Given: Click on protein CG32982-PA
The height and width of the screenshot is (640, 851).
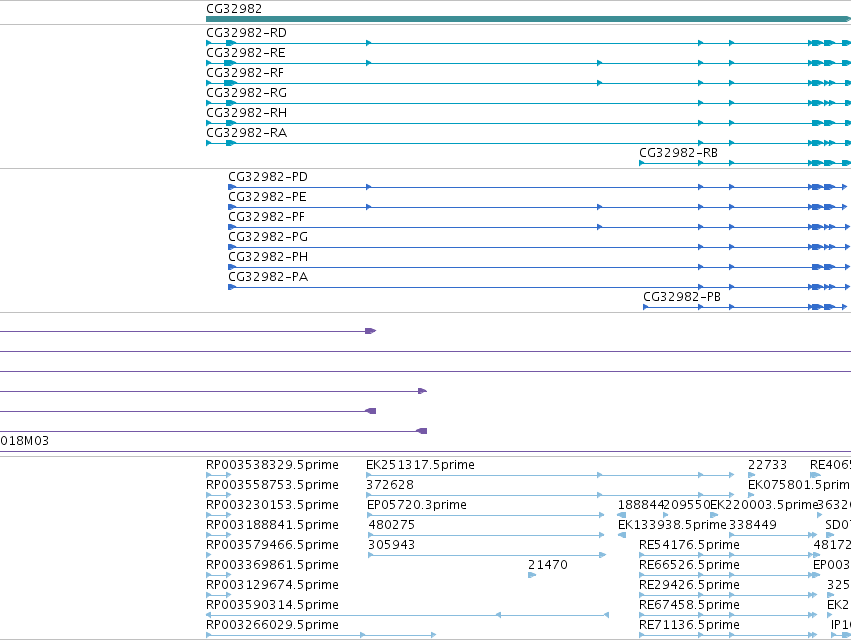Looking at the screenshot, I should click(x=268, y=277).
